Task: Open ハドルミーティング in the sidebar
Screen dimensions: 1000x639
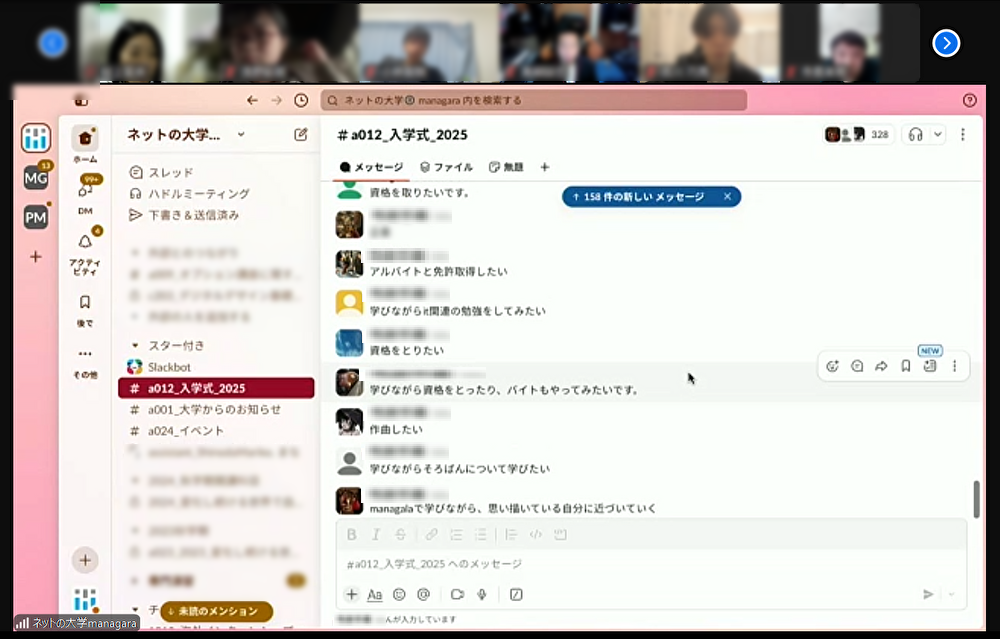Action: tap(189, 193)
